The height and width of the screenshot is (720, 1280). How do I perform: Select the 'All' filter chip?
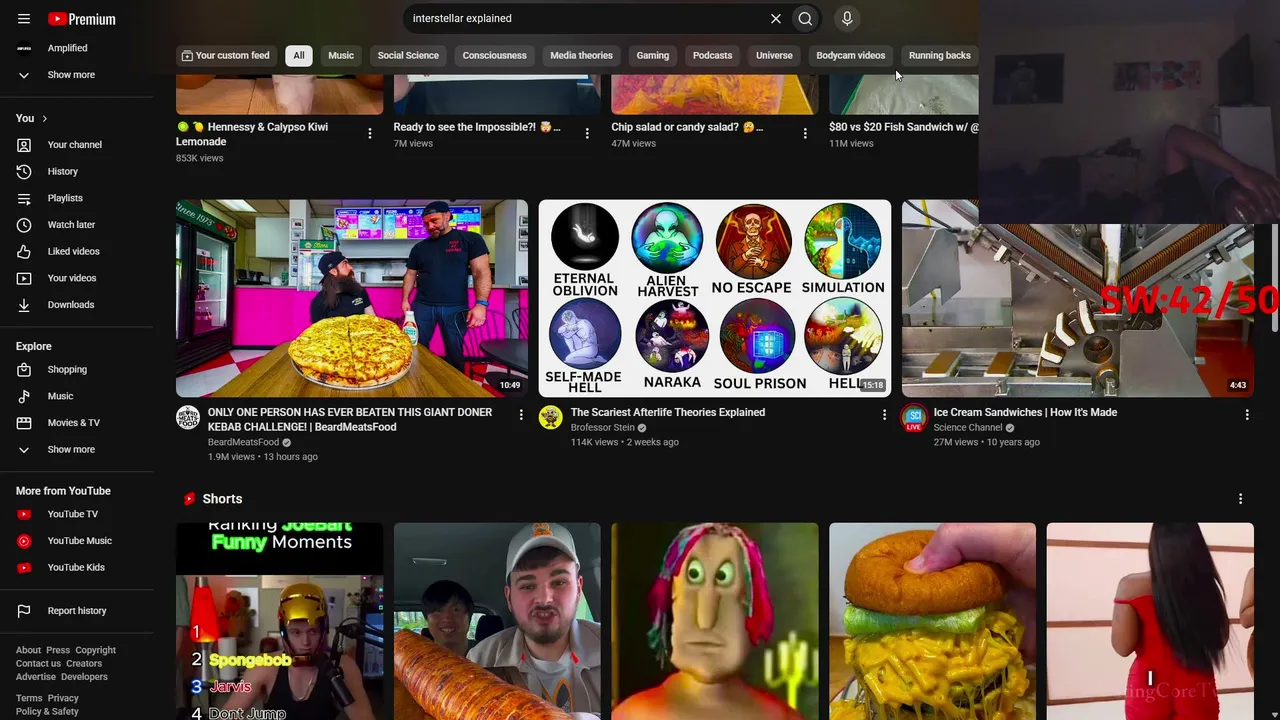298,56
